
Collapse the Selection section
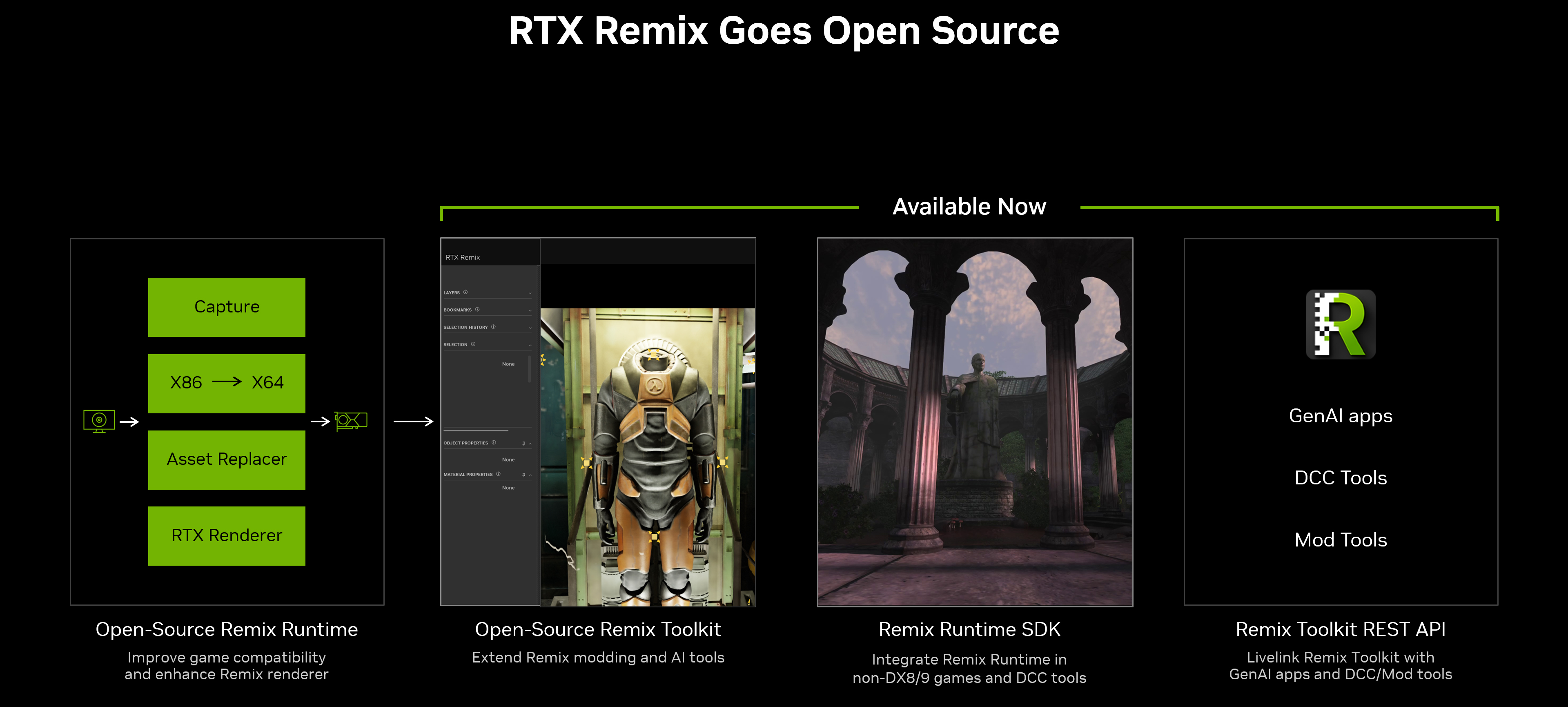pos(530,345)
